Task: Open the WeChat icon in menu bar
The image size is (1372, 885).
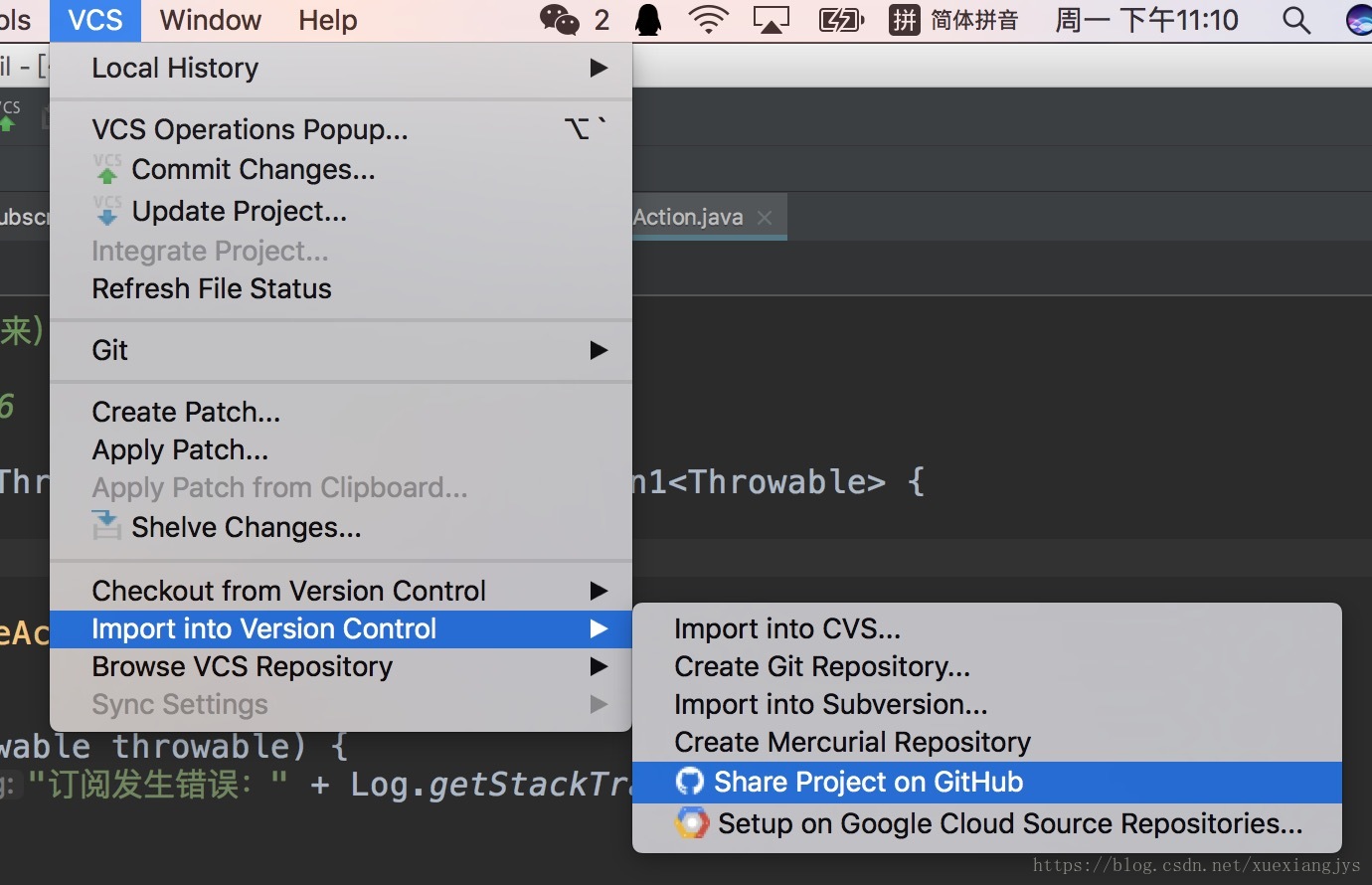Action: point(558,19)
